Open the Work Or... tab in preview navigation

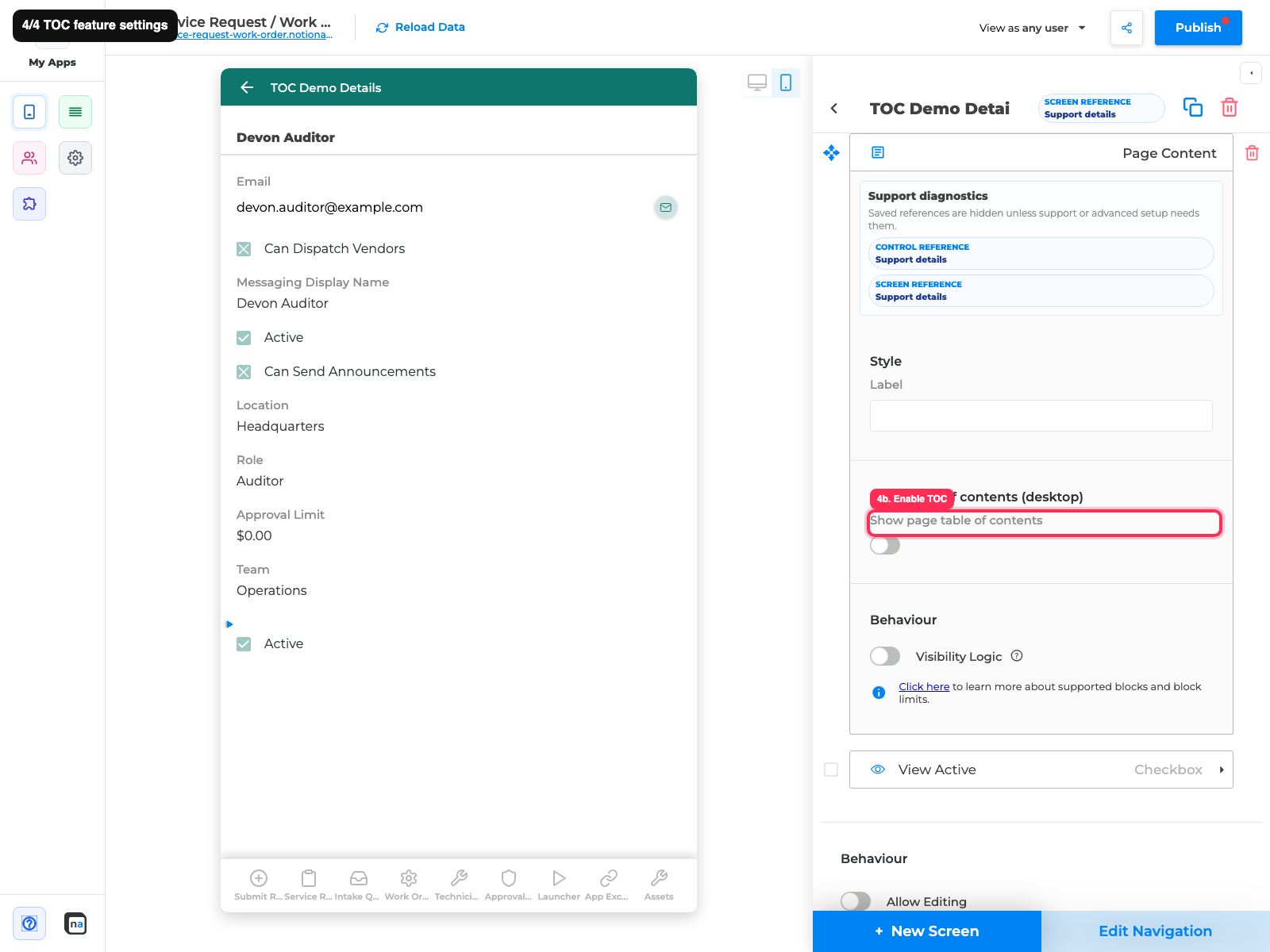coord(408,885)
